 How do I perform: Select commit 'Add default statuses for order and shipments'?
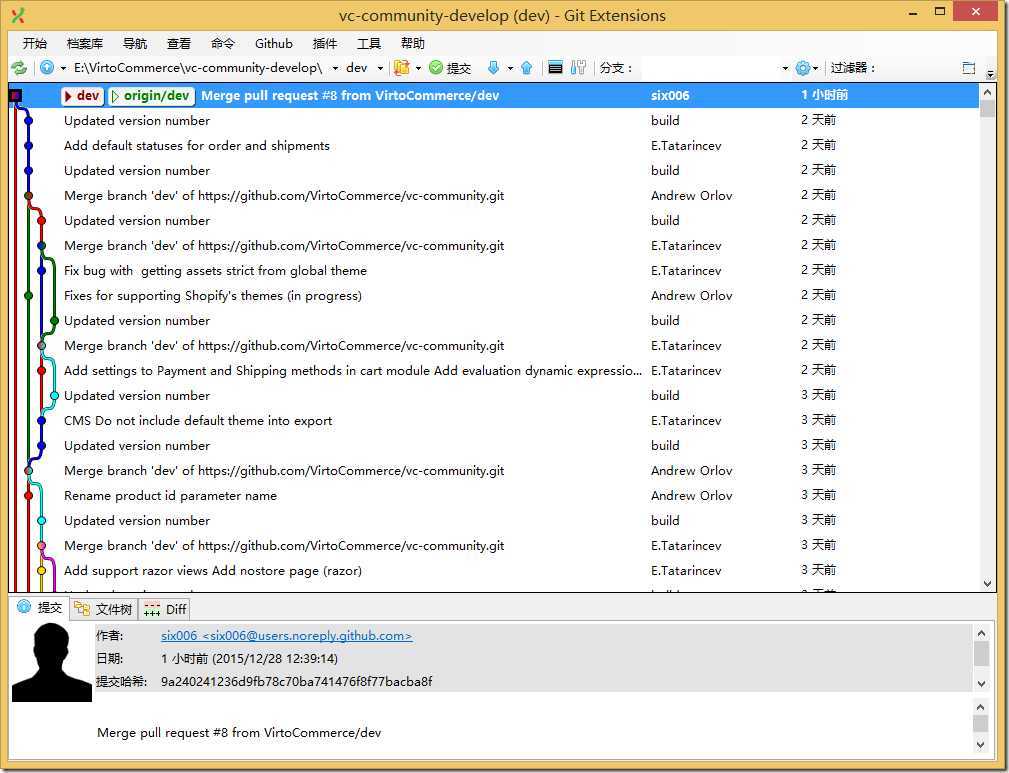495,145
